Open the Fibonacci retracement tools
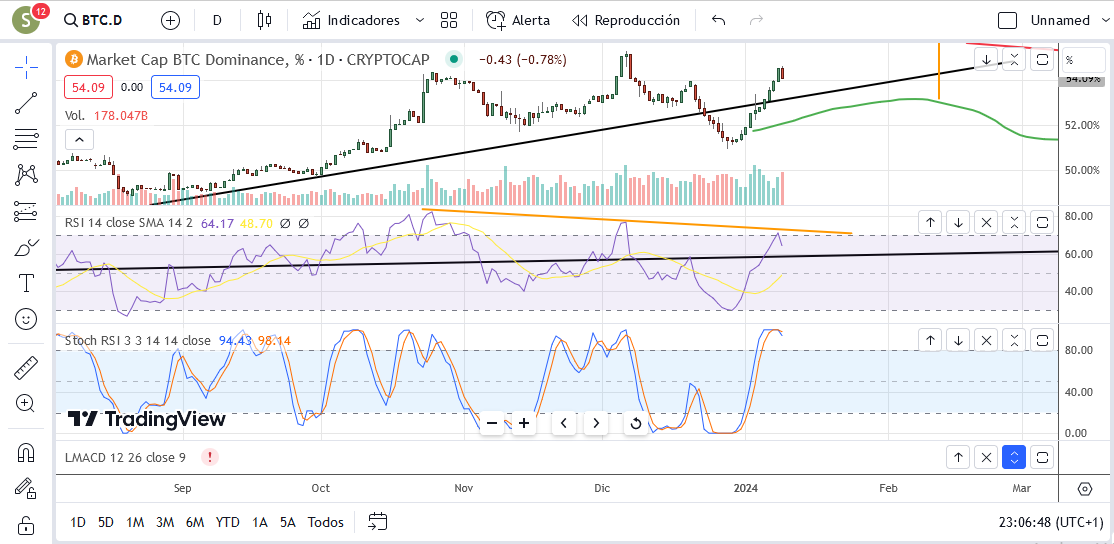The height and width of the screenshot is (544, 1114). pyautogui.click(x=26, y=138)
